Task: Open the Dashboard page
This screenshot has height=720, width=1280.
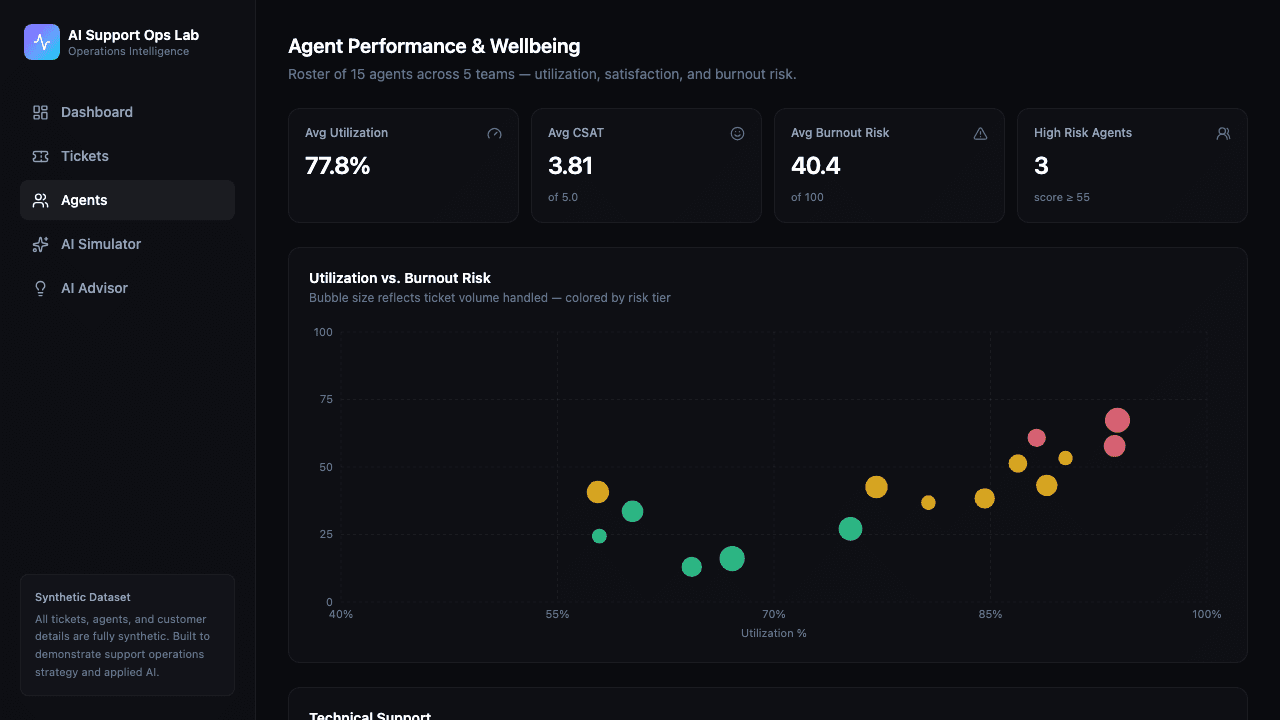Action: coord(127,112)
